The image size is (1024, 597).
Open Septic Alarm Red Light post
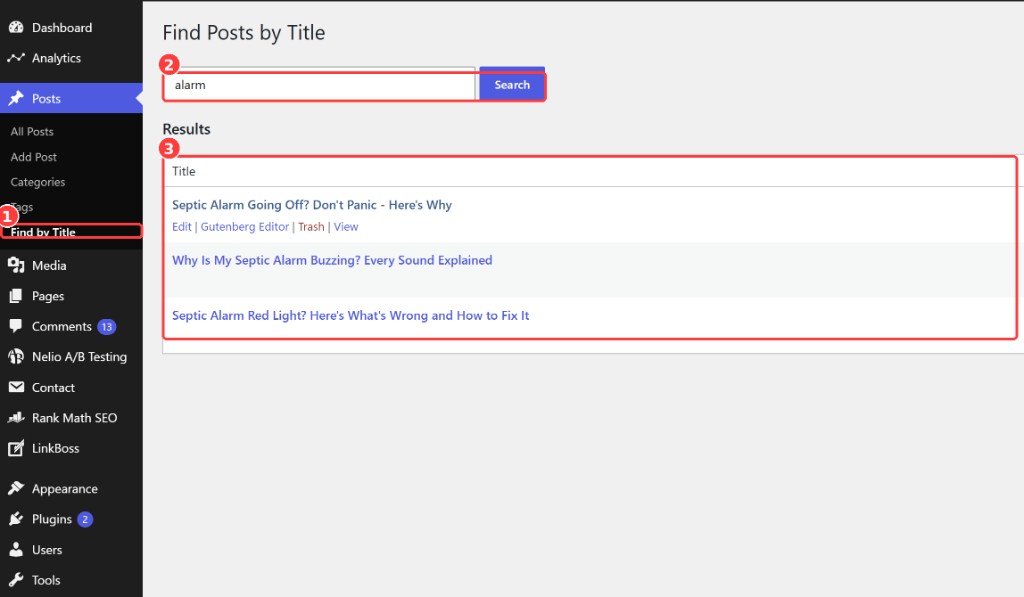click(350, 315)
